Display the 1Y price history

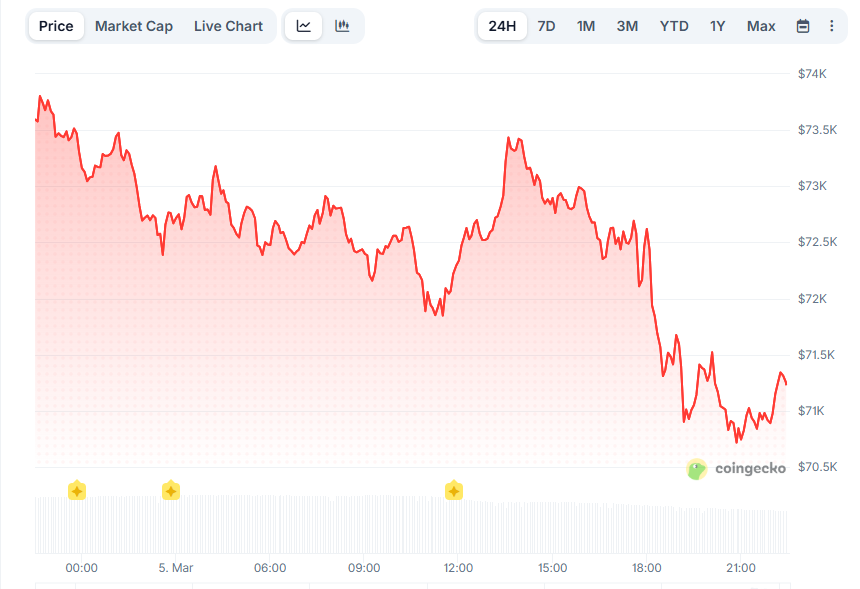point(718,26)
